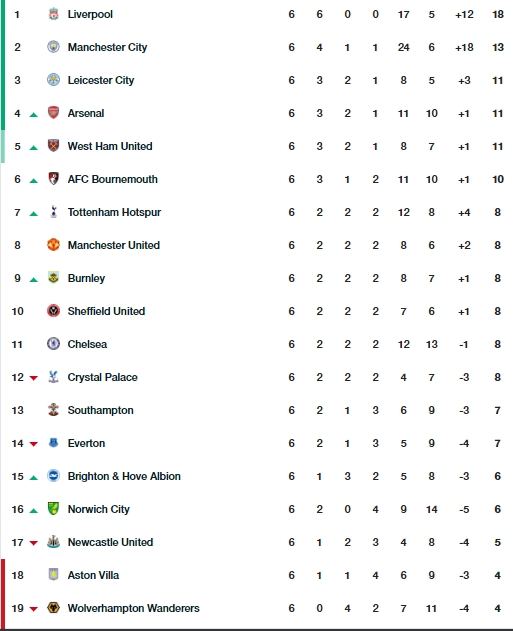Open the Southampton team link
The height and width of the screenshot is (631, 513).
(101, 410)
